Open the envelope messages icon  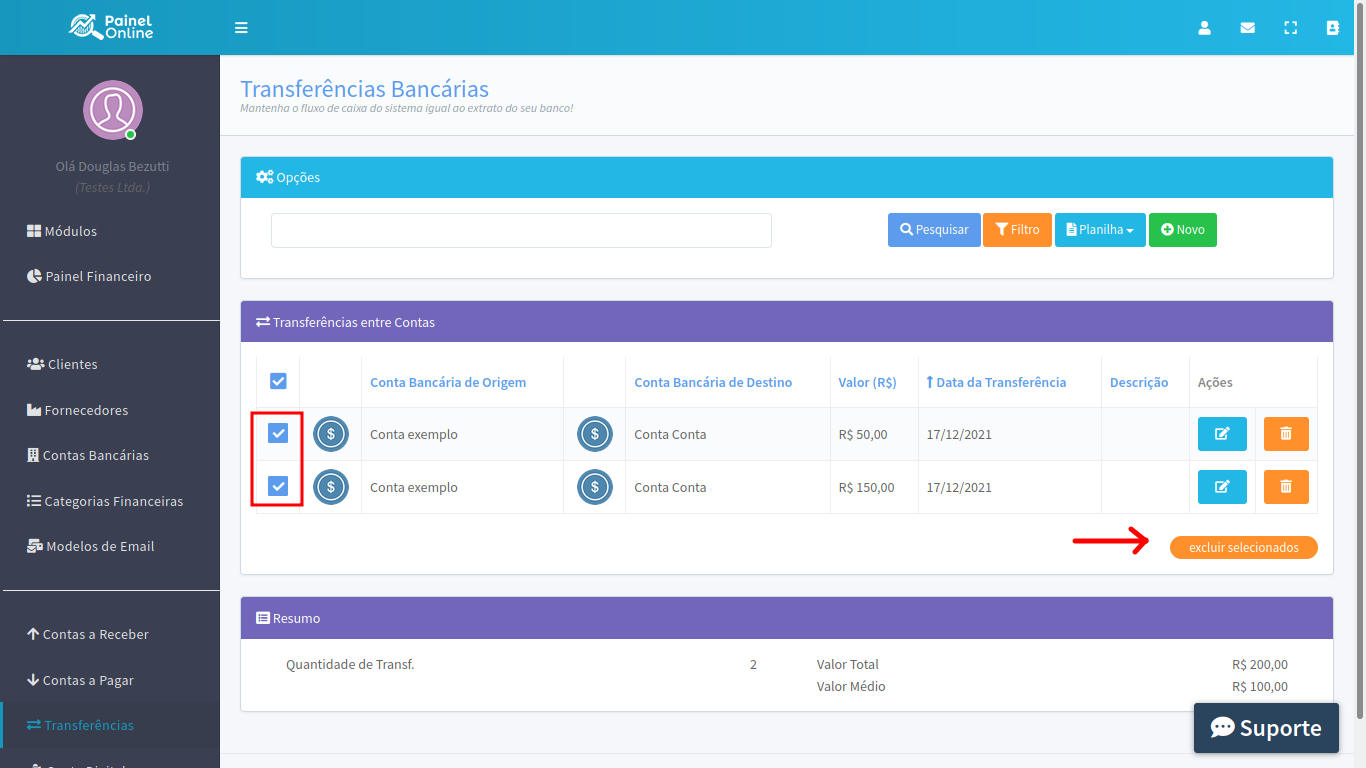coord(1248,28)
